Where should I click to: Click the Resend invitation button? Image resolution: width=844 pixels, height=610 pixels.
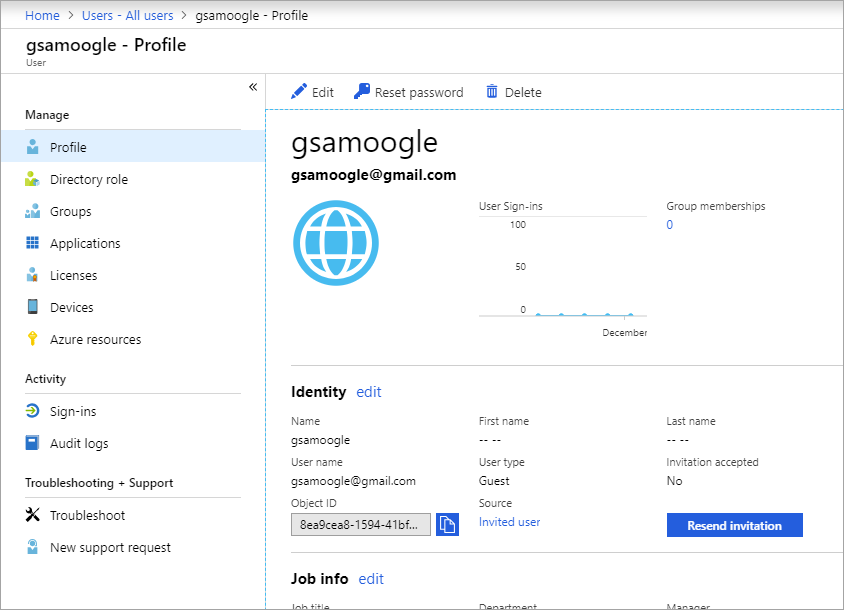(x=735, y=525)
